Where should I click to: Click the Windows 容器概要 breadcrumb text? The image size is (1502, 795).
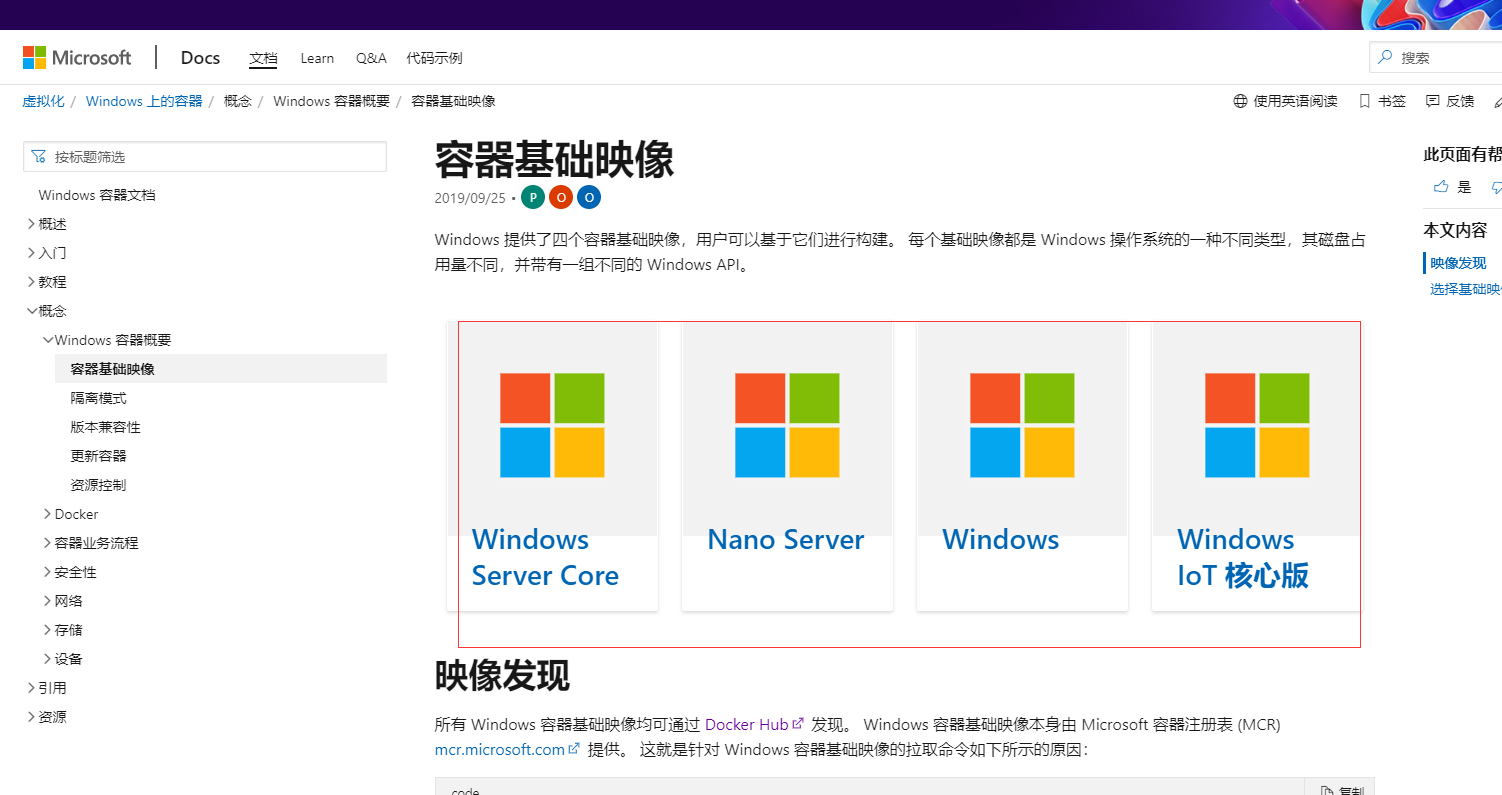pos(331,101)
